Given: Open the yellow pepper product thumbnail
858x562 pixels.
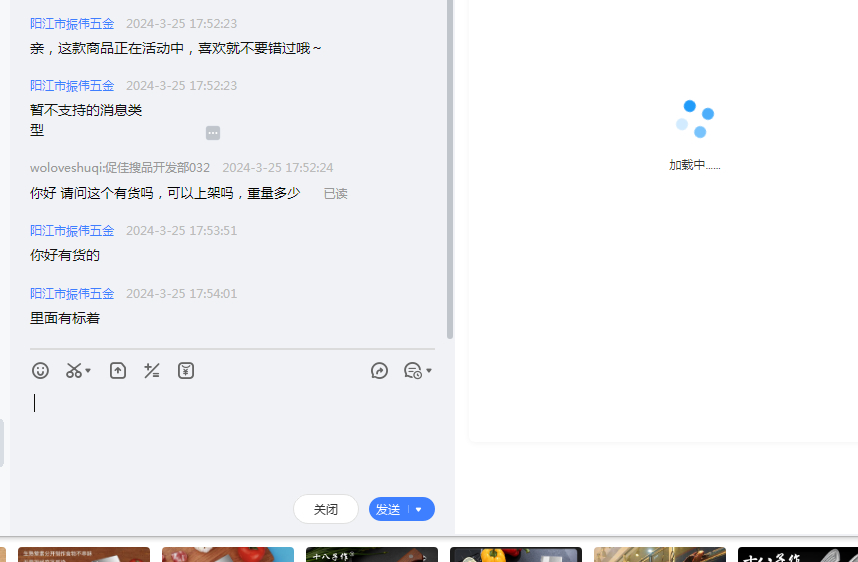Looking at the screenshot, I should [x=516, y=554].
